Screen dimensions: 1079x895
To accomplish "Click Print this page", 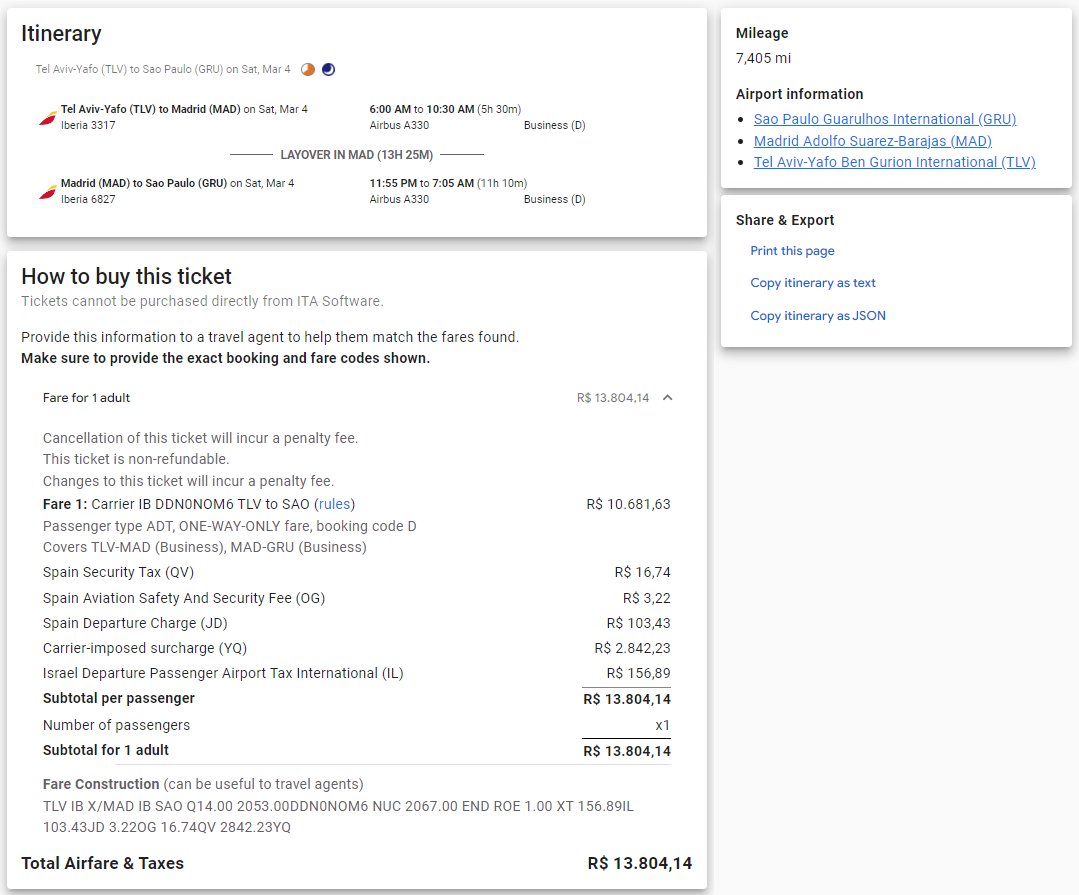I will tap(792, 251).
